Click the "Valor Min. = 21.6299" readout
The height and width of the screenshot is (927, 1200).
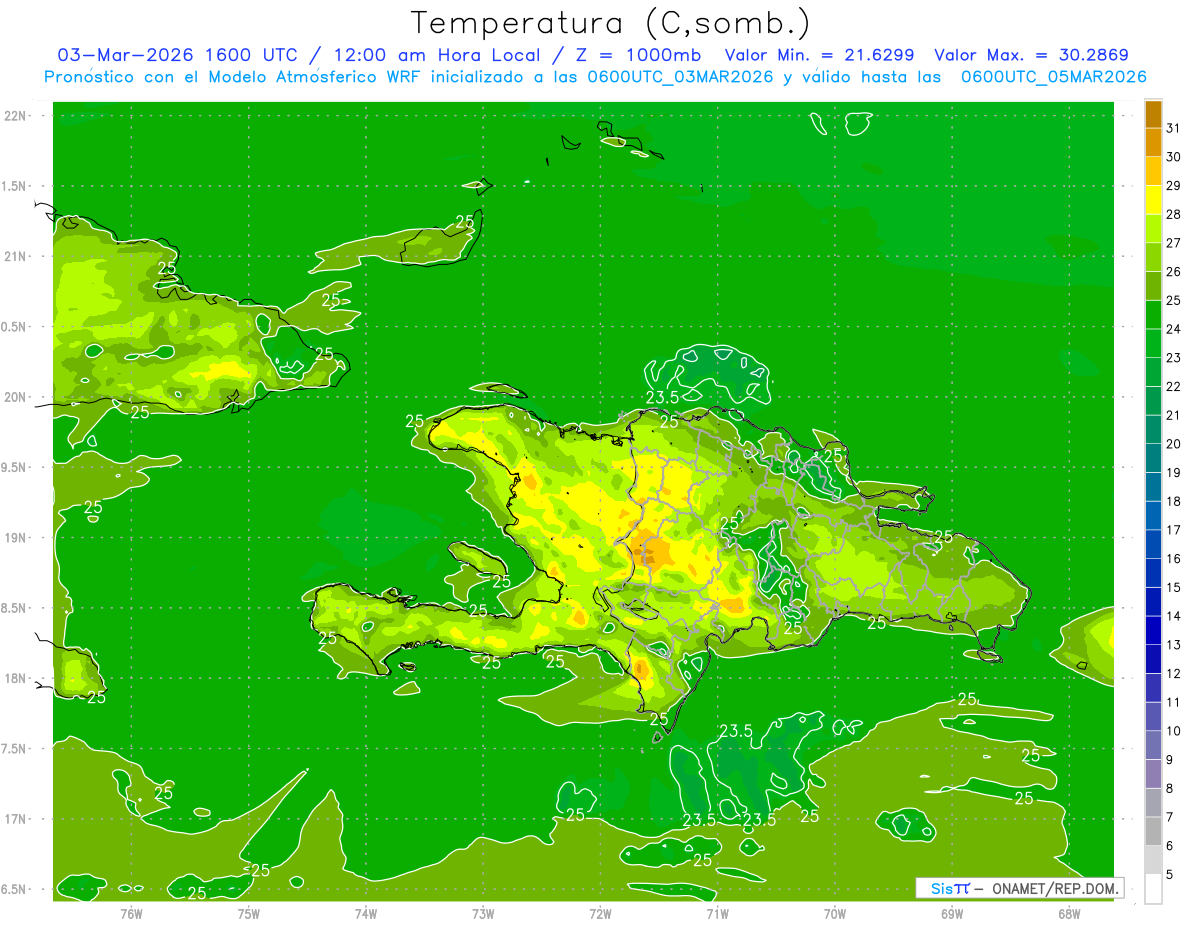819,55
